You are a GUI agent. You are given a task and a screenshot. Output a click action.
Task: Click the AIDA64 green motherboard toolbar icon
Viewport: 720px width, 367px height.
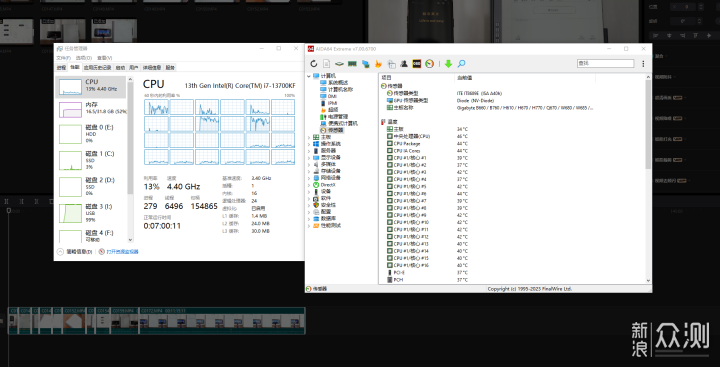click(339, 64)
